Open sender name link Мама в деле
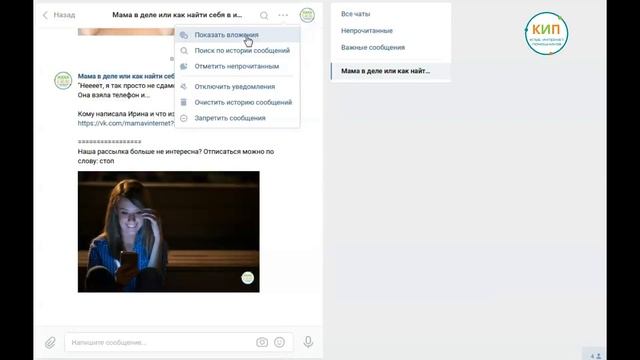This screenshot has width=640, height=360. [126, 76]
